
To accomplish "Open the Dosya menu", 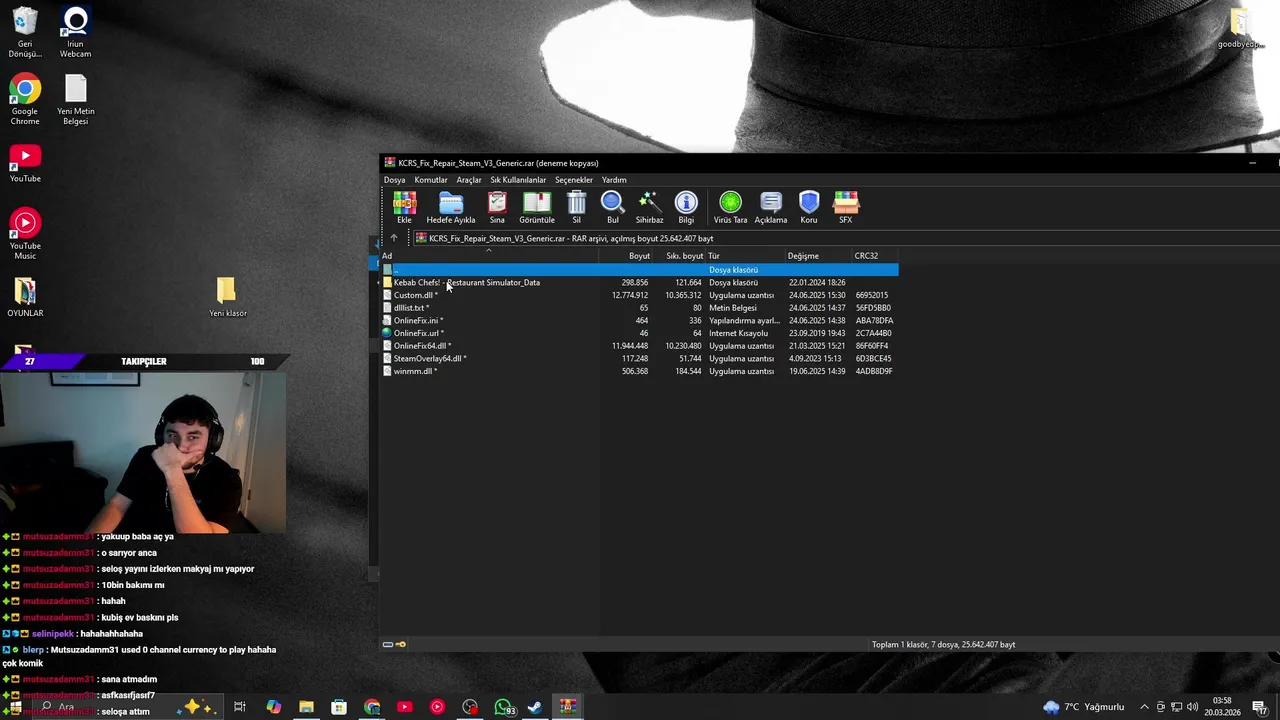I will point(395,180).
